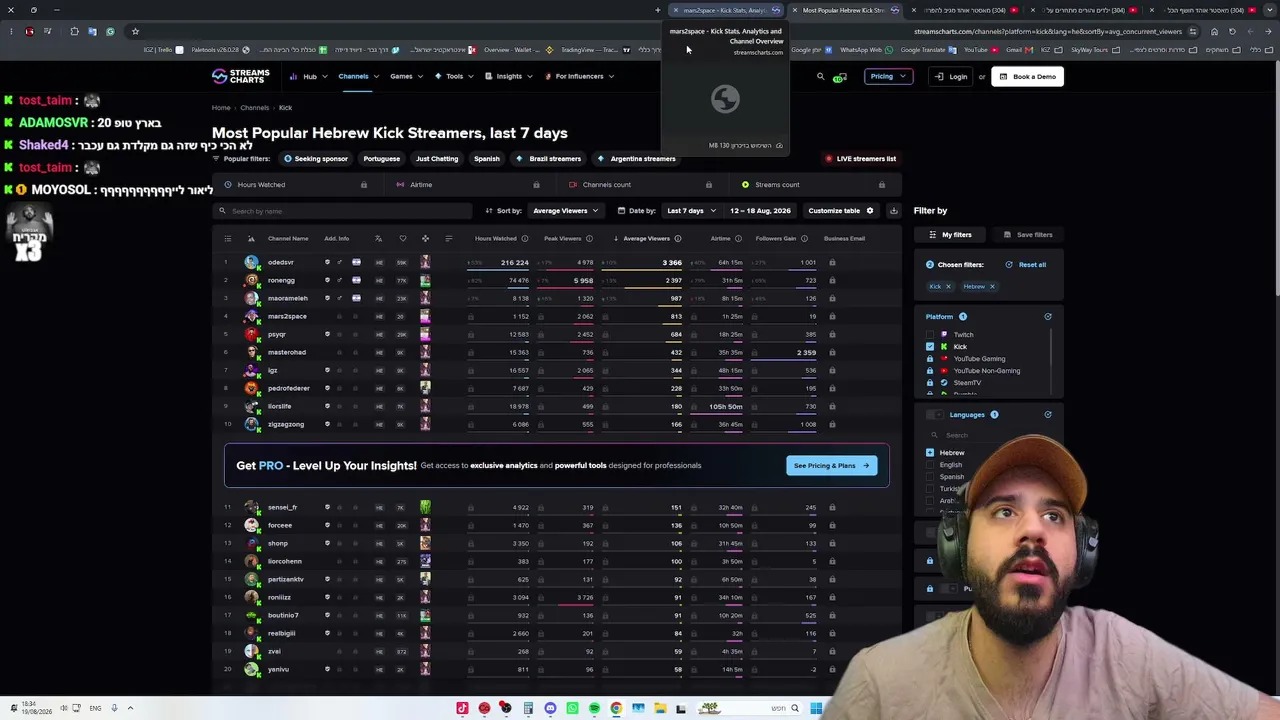
Task: Open the Chrome taskbar icon
Action: coord(616,708)
